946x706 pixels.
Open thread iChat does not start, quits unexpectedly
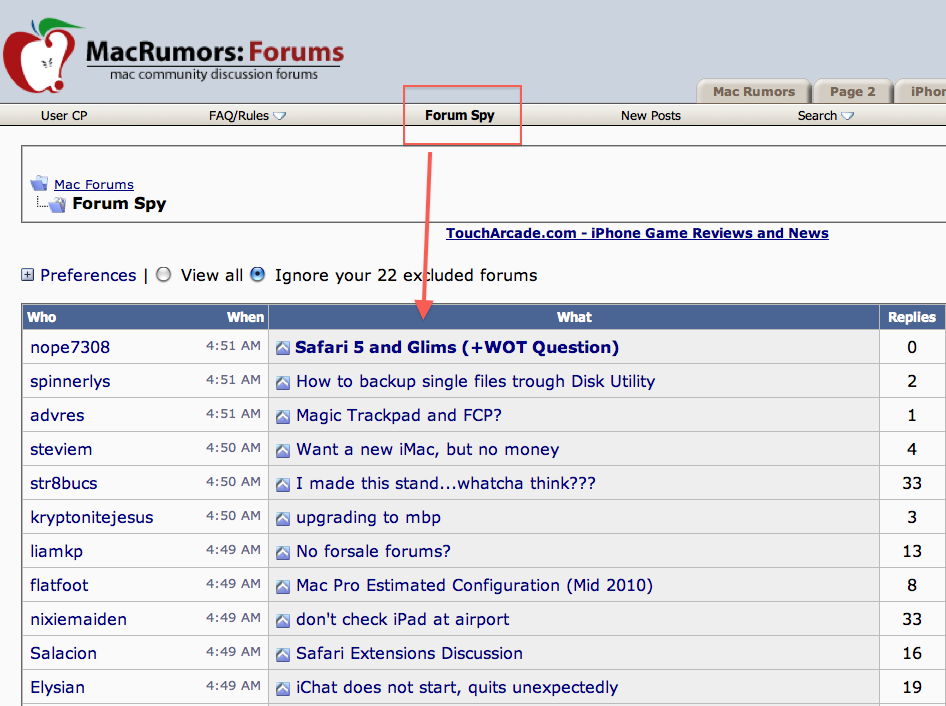(457, 687)
